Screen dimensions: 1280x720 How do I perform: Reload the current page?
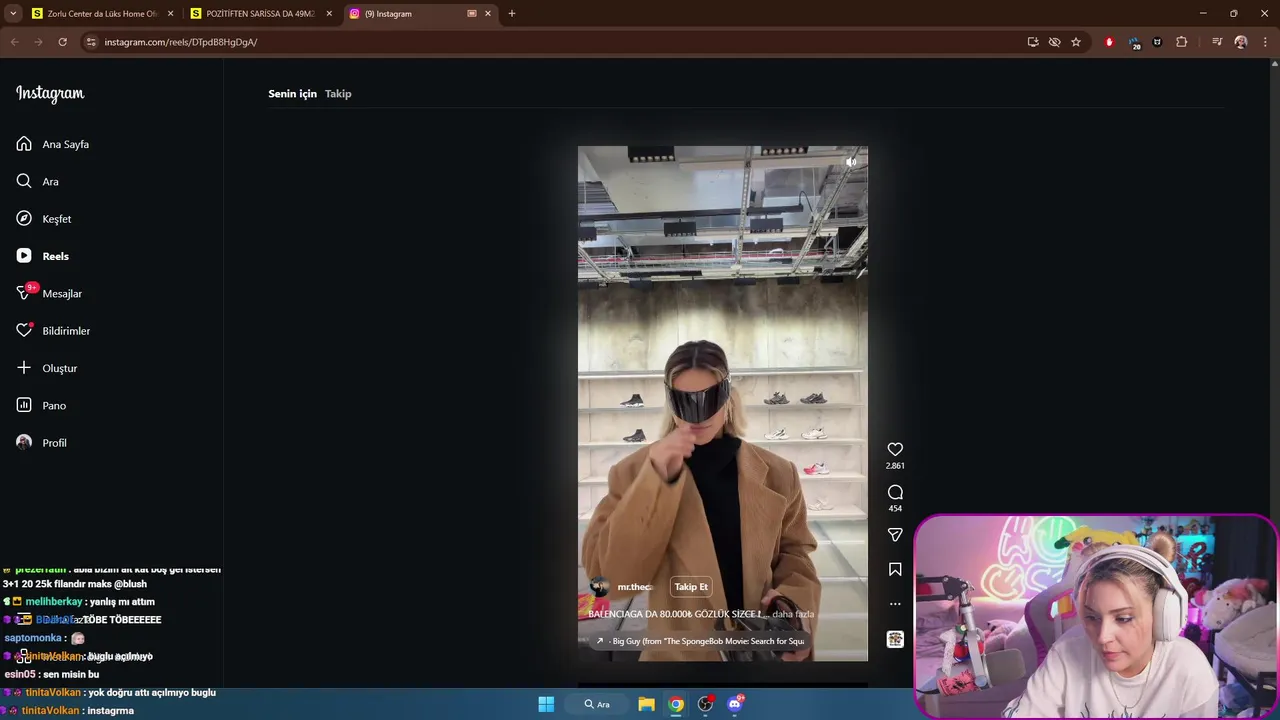pos(62,42)
